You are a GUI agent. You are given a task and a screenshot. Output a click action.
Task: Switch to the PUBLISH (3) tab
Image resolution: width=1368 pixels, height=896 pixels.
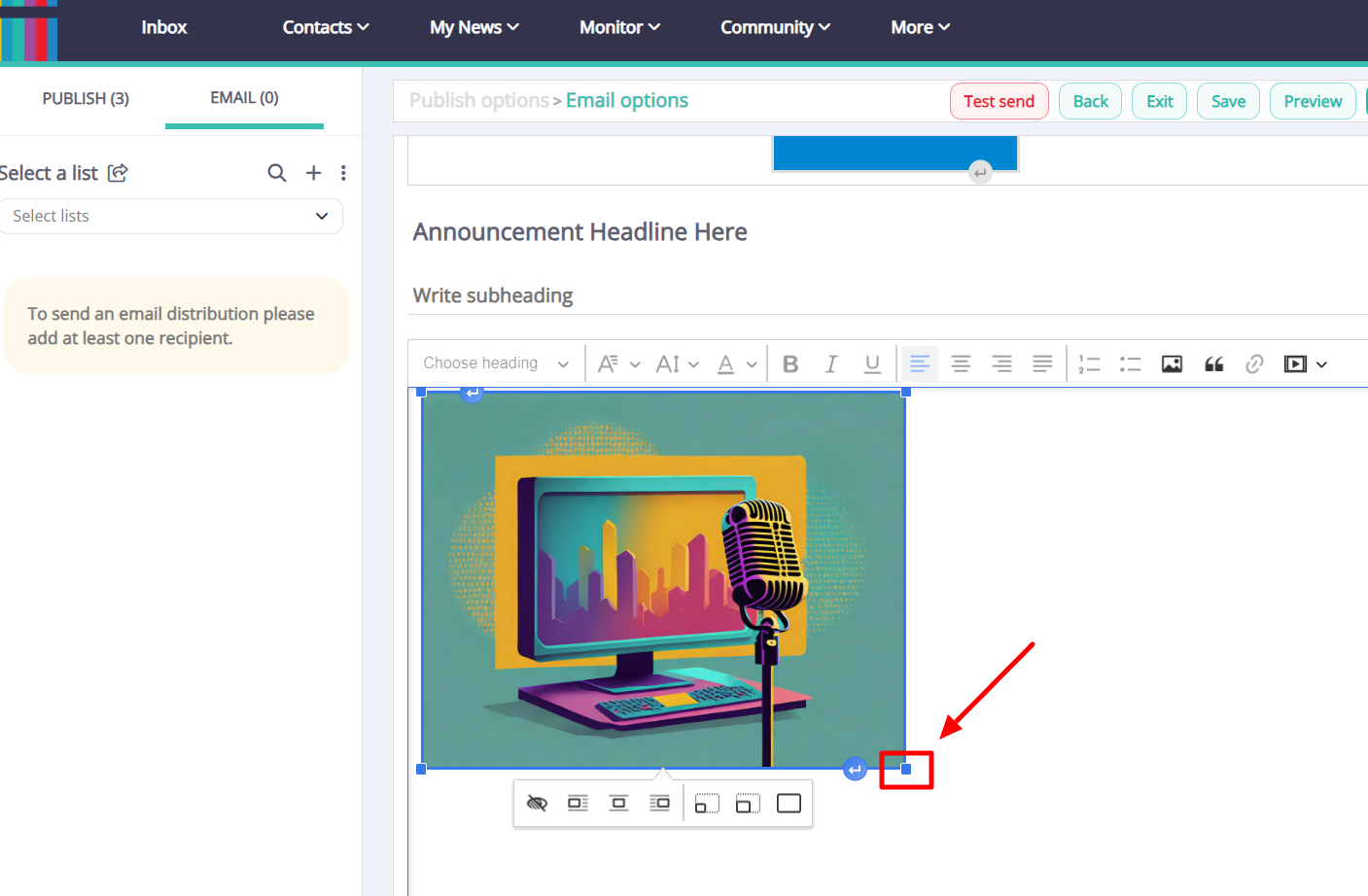click(86, 98)
